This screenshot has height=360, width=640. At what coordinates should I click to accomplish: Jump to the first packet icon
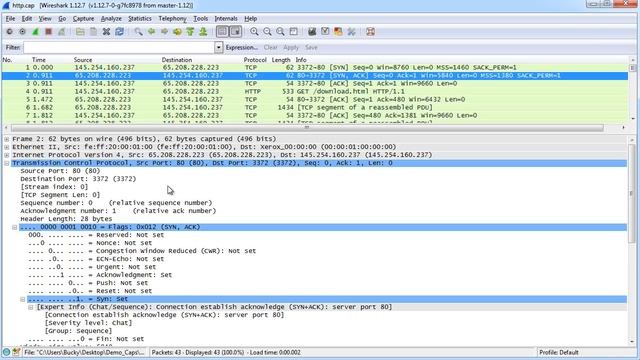coord(190,32)
